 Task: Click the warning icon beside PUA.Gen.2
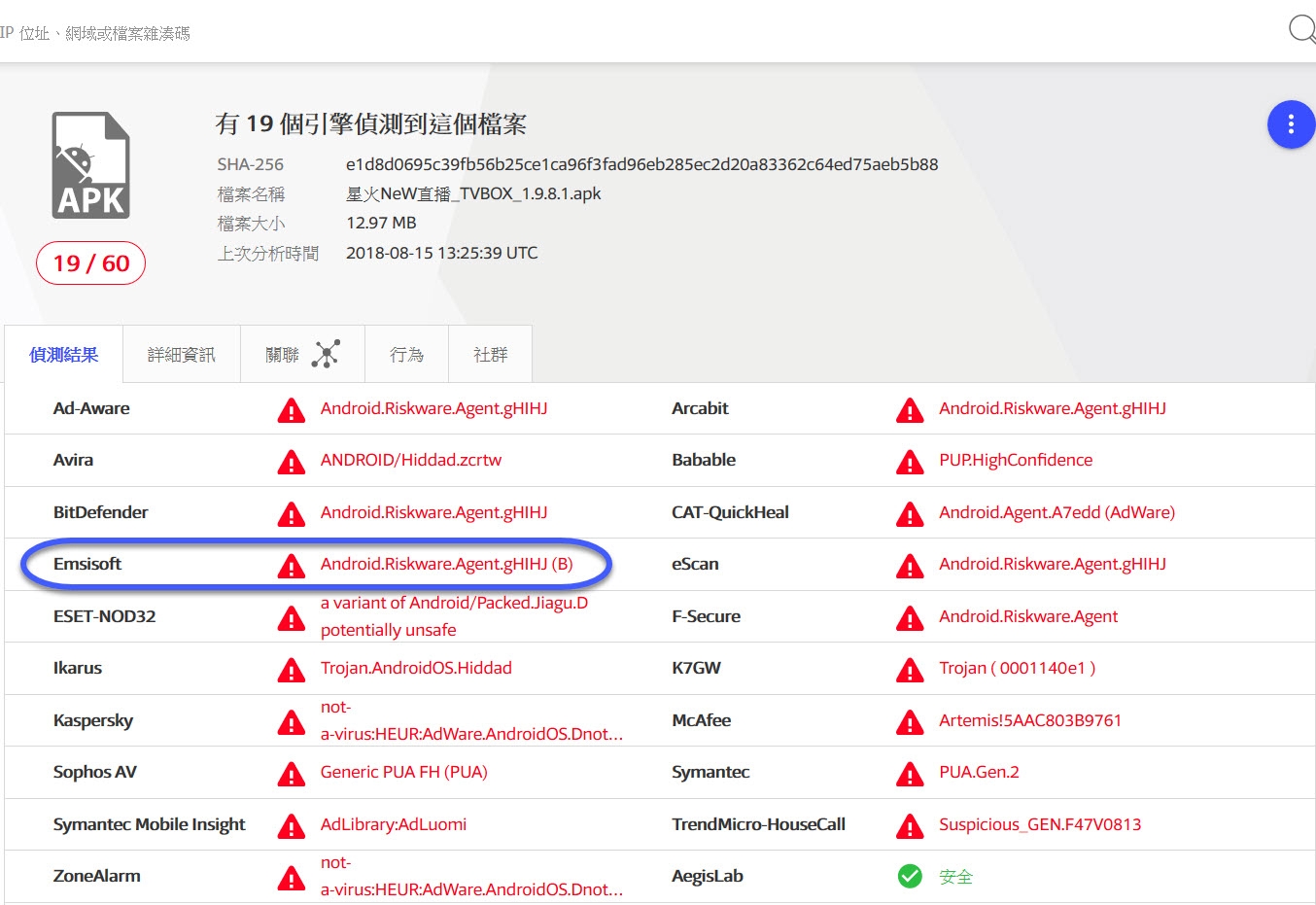(910, 774)
